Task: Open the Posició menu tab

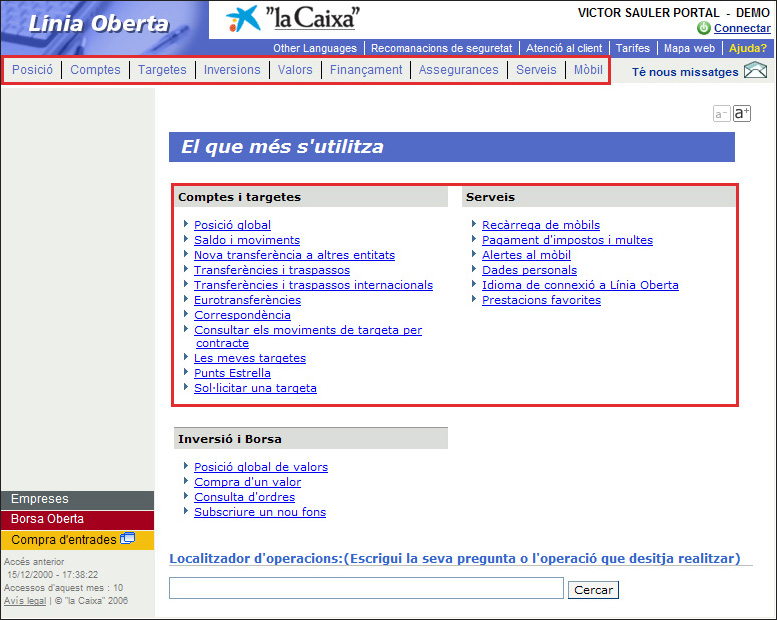Action: point(32,70)
